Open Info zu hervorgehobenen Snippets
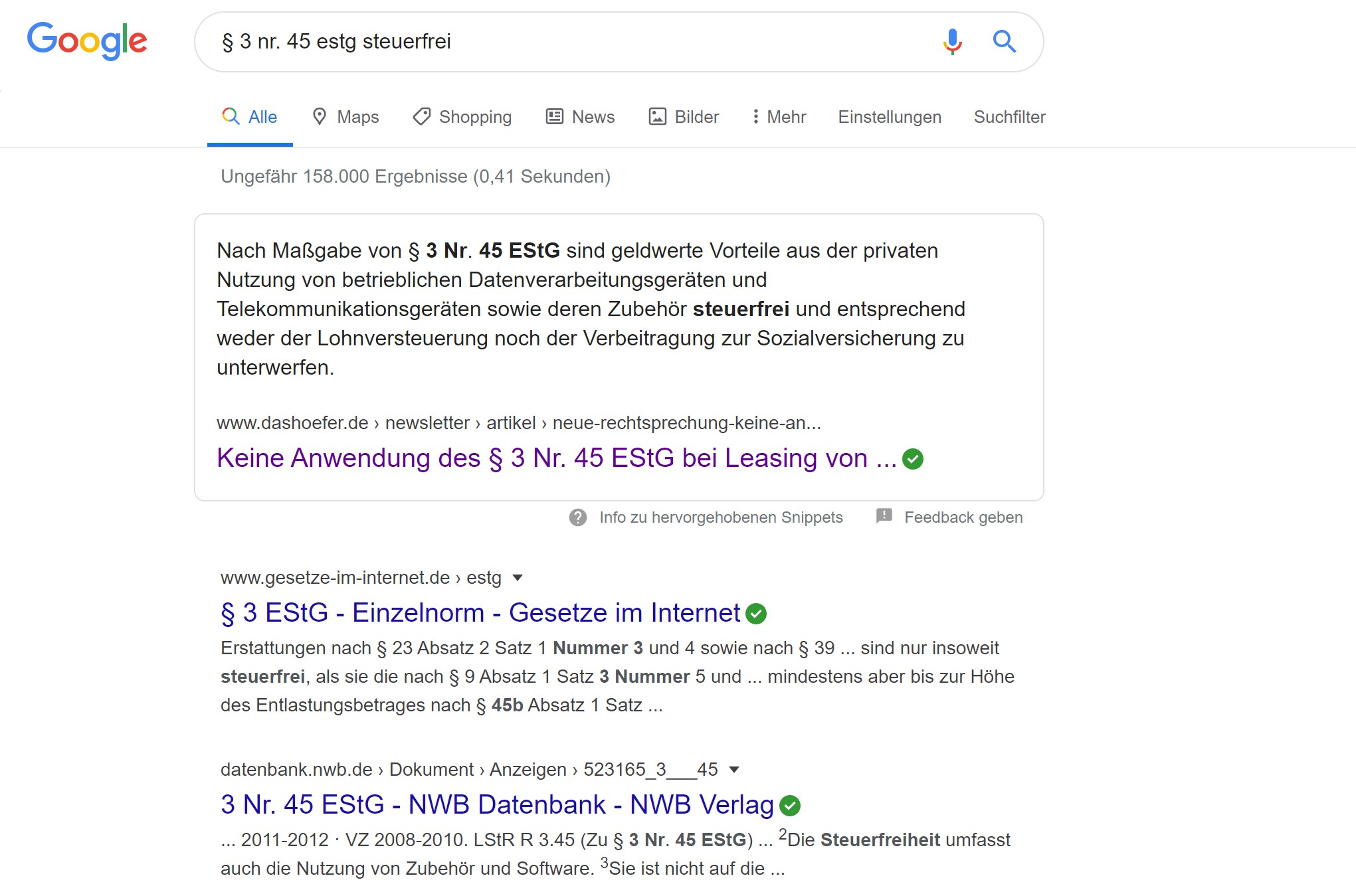The image size is (1356, 896). [721, 517]
